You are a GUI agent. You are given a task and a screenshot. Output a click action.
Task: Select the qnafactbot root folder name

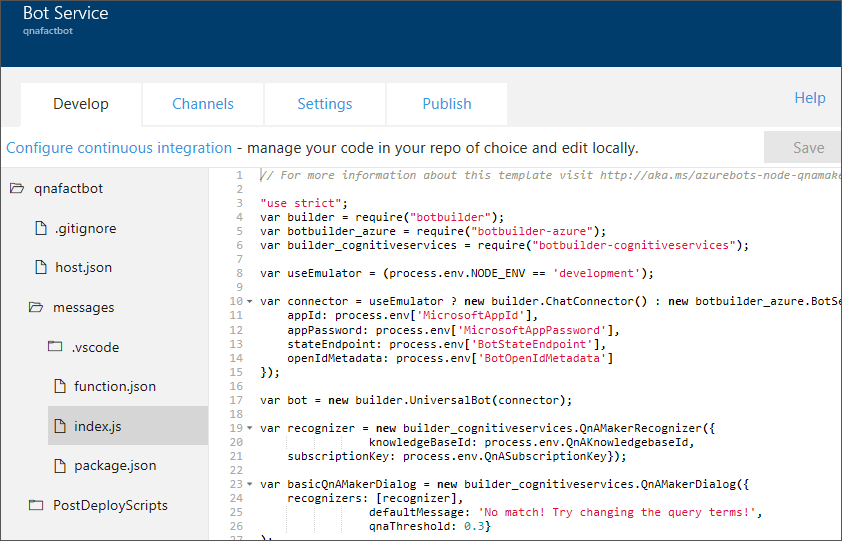point(68,189)
